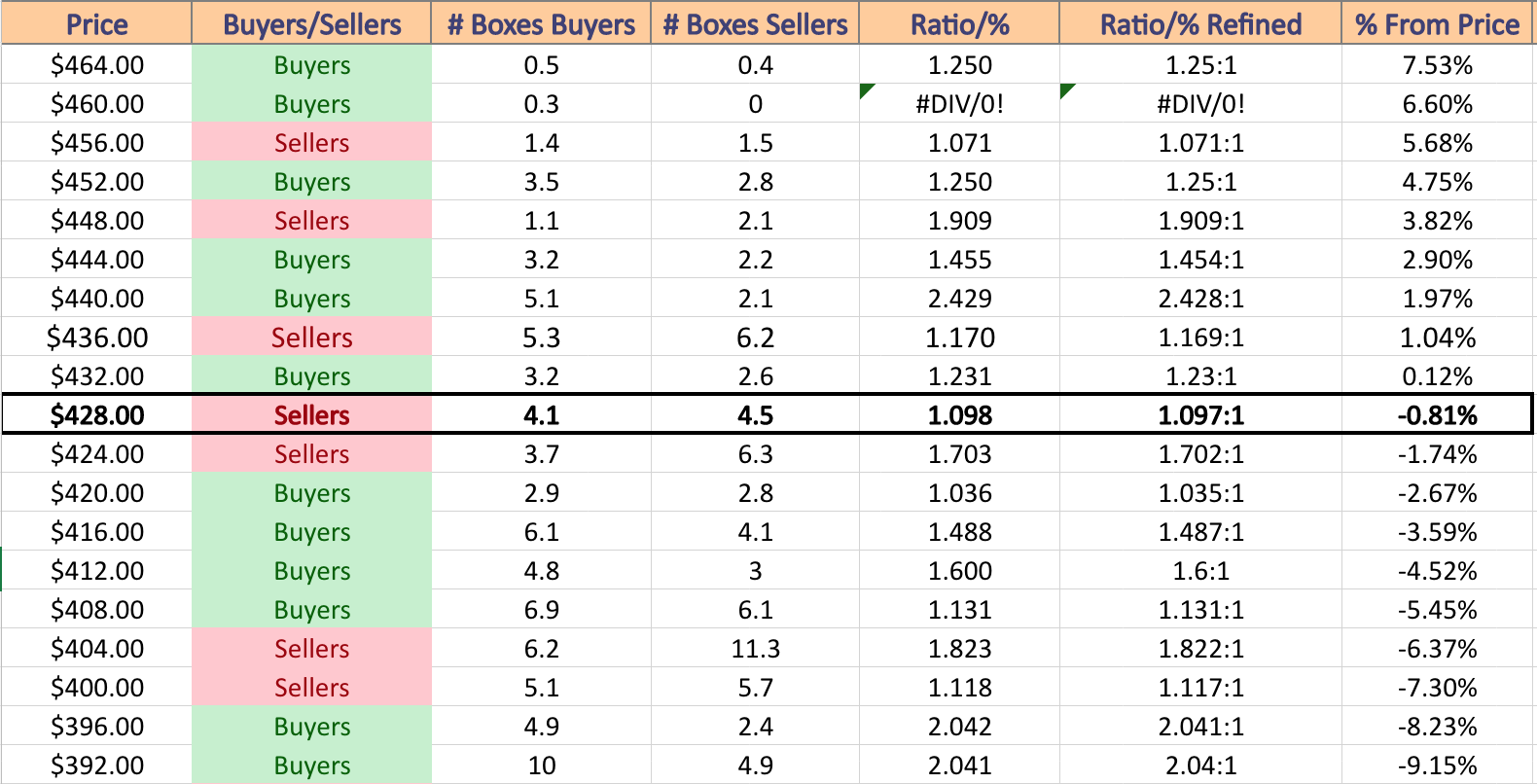The width and height of the screenshot is (1537, 784).
Task: Click the Sellers cell in the $436.00 row
Action: point(311,338)
